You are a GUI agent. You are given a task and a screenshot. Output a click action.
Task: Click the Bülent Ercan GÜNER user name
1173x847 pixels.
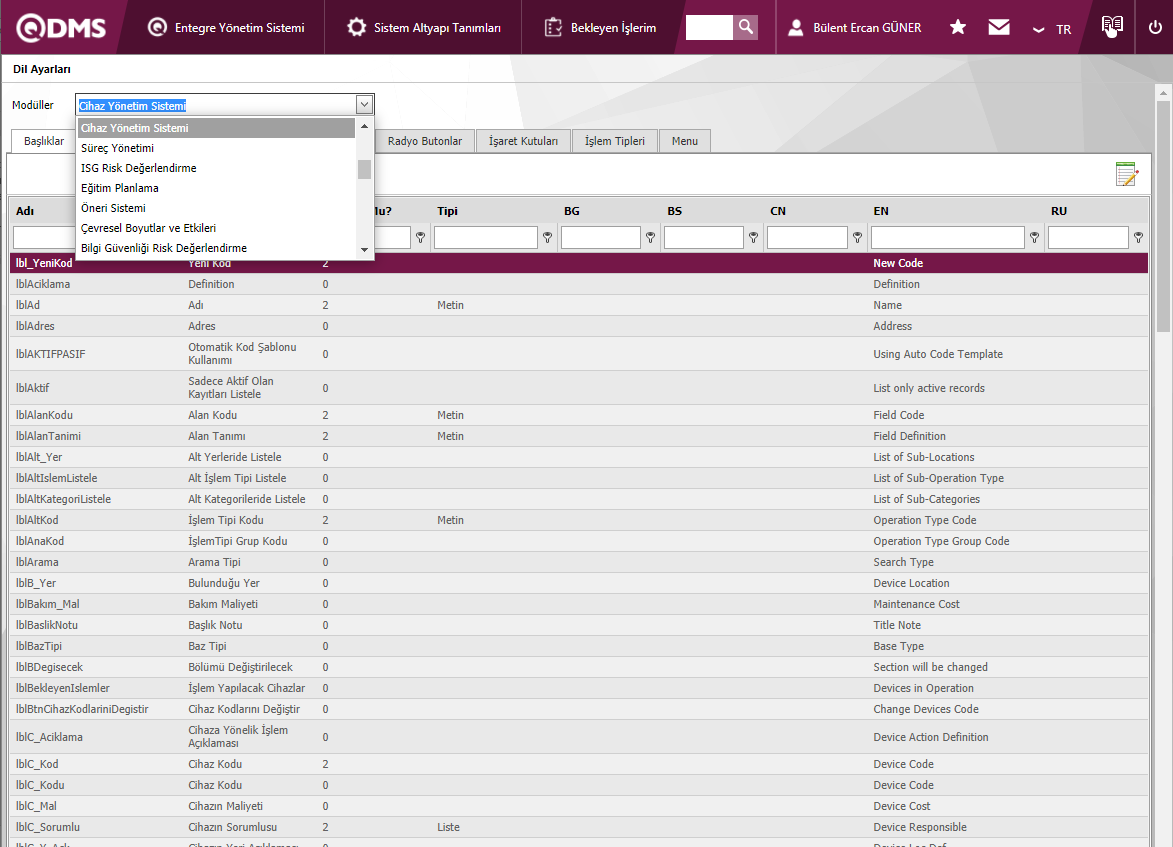click(867, 28)
